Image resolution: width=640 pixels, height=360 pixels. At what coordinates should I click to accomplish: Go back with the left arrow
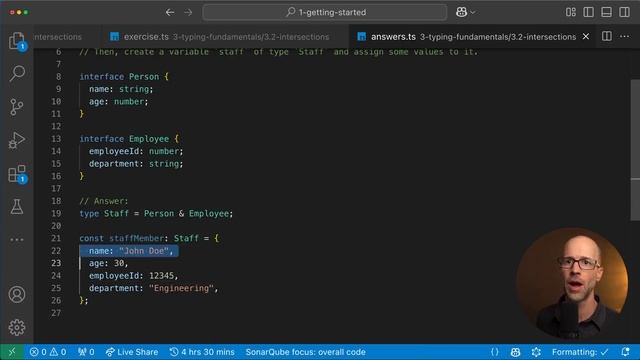(x=170, y=12)
